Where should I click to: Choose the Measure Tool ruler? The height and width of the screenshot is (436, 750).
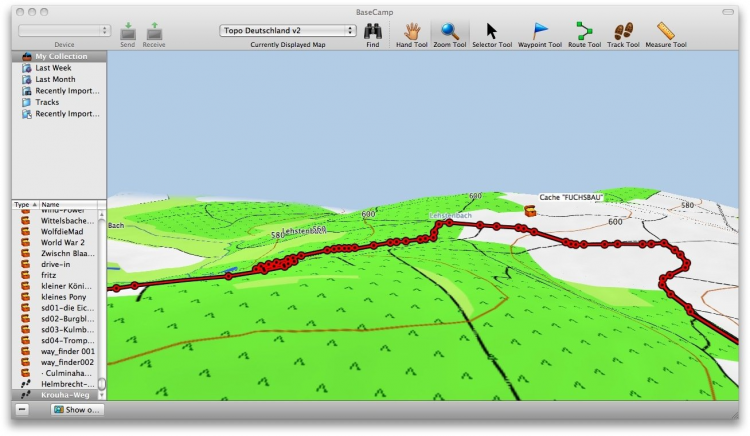pos(666,35)
